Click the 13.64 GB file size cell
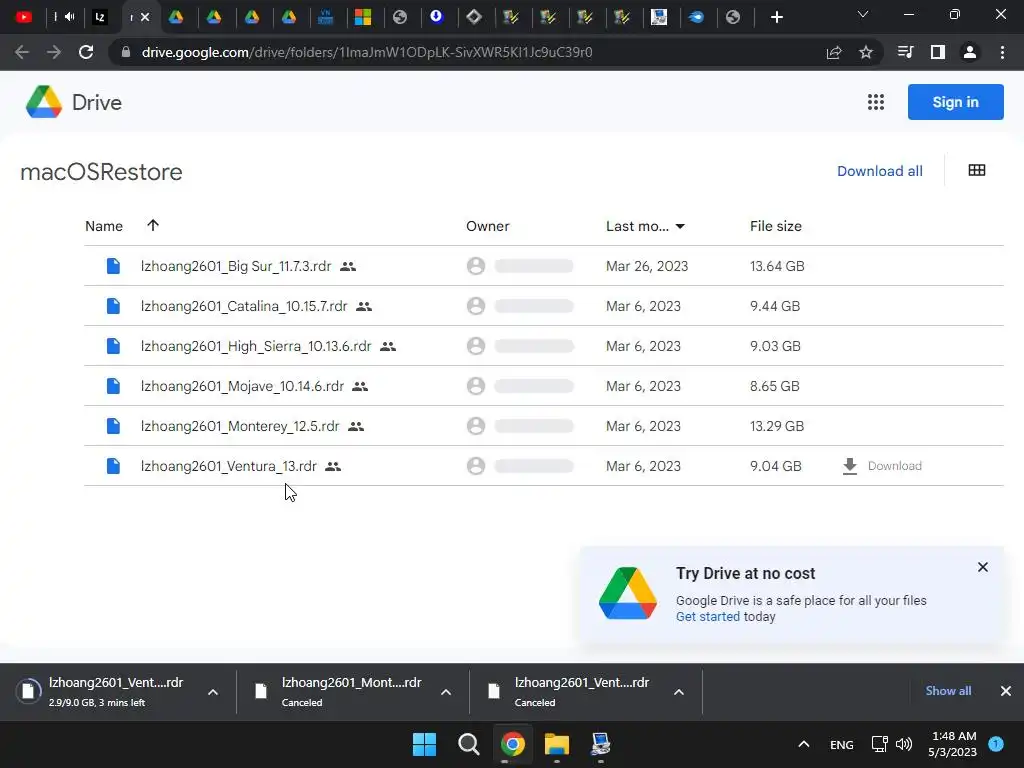 pos(777,266)
